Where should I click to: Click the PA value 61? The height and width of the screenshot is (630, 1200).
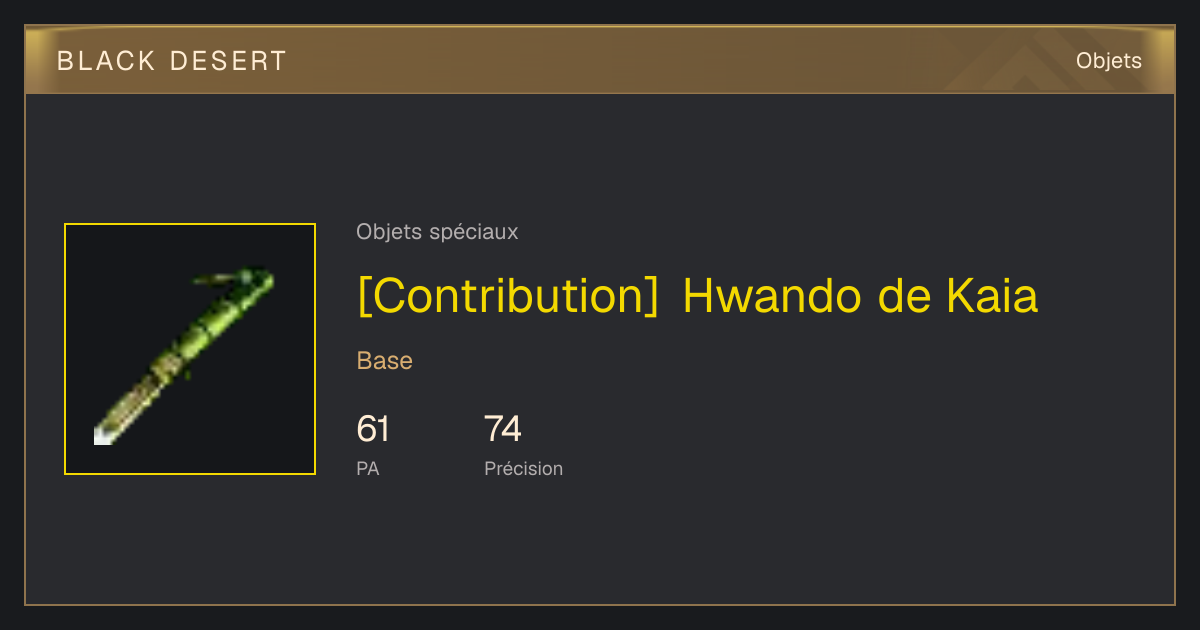[x=373, y=429]
